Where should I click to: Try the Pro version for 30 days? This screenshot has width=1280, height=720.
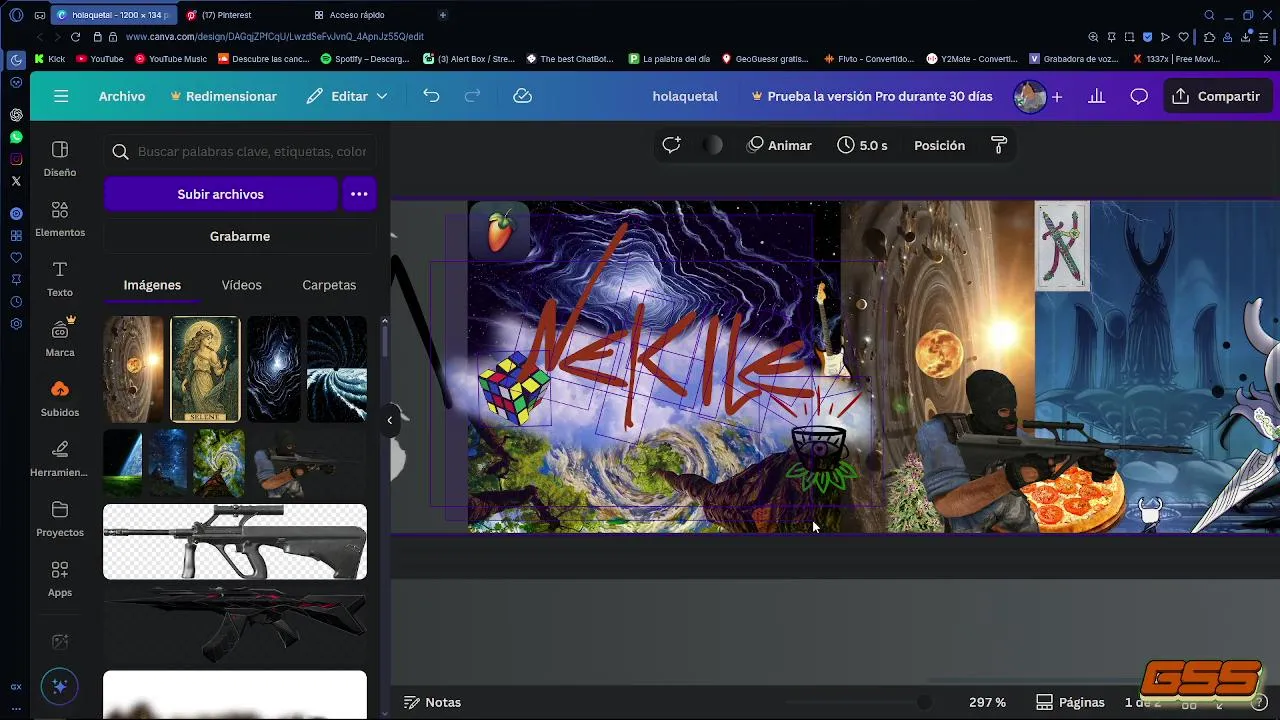tap(870, 96)
